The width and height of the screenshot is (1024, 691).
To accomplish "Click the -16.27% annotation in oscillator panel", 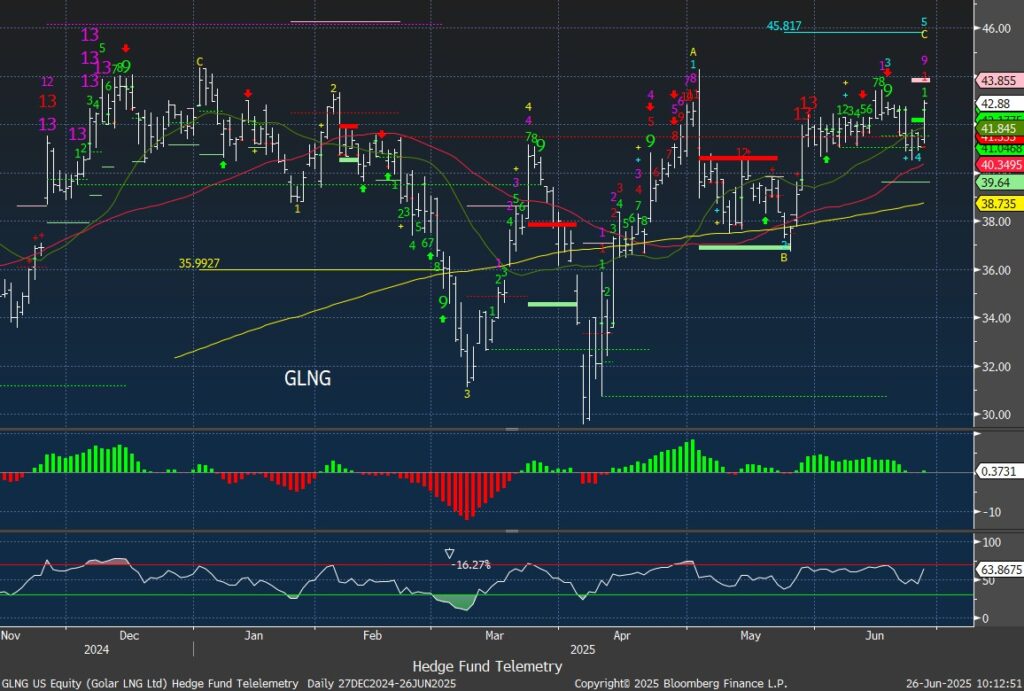I will coord(470,564).
